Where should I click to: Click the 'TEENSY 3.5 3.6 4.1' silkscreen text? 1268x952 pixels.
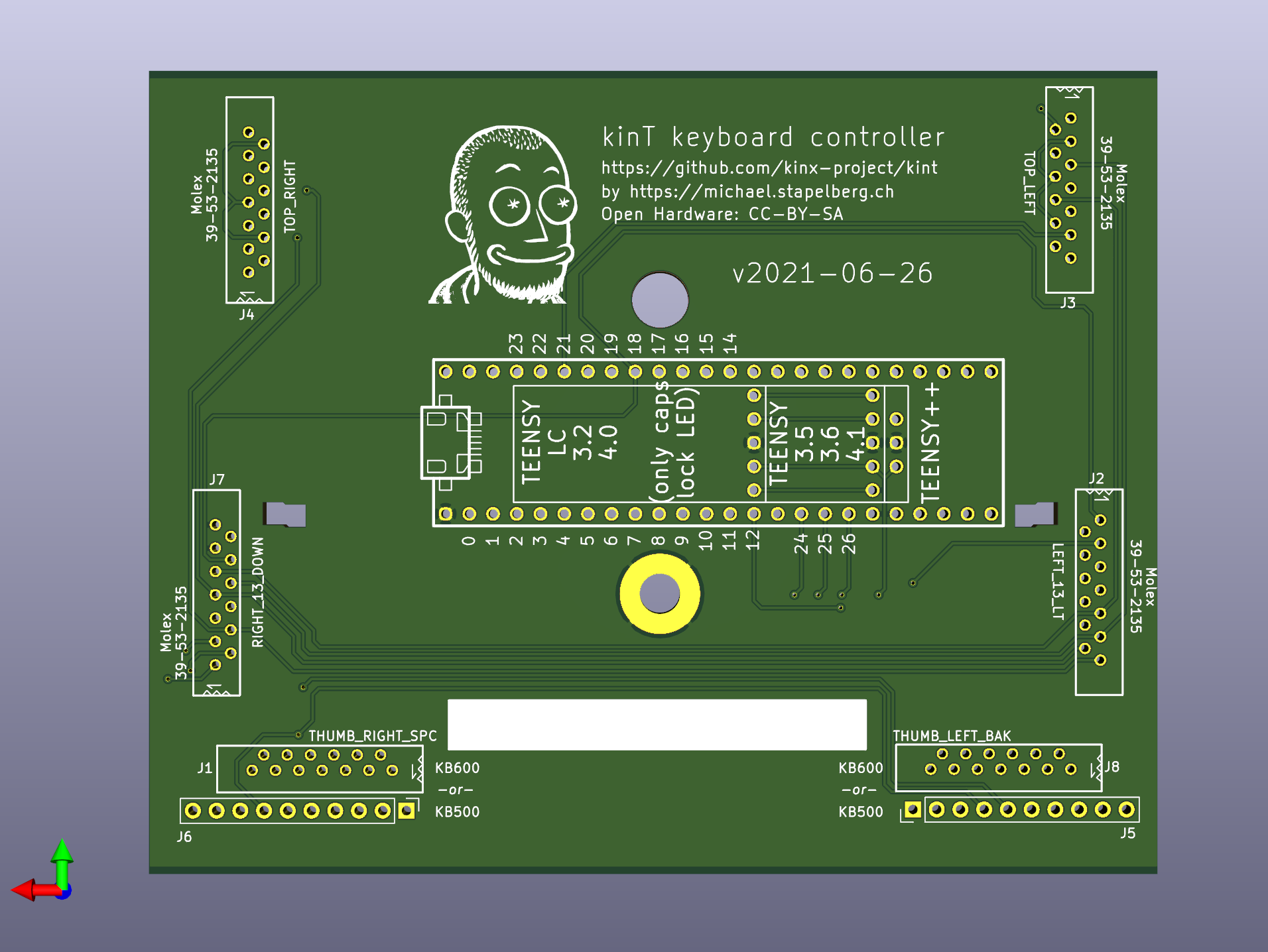pyautogui.click(x=817, y=443)
